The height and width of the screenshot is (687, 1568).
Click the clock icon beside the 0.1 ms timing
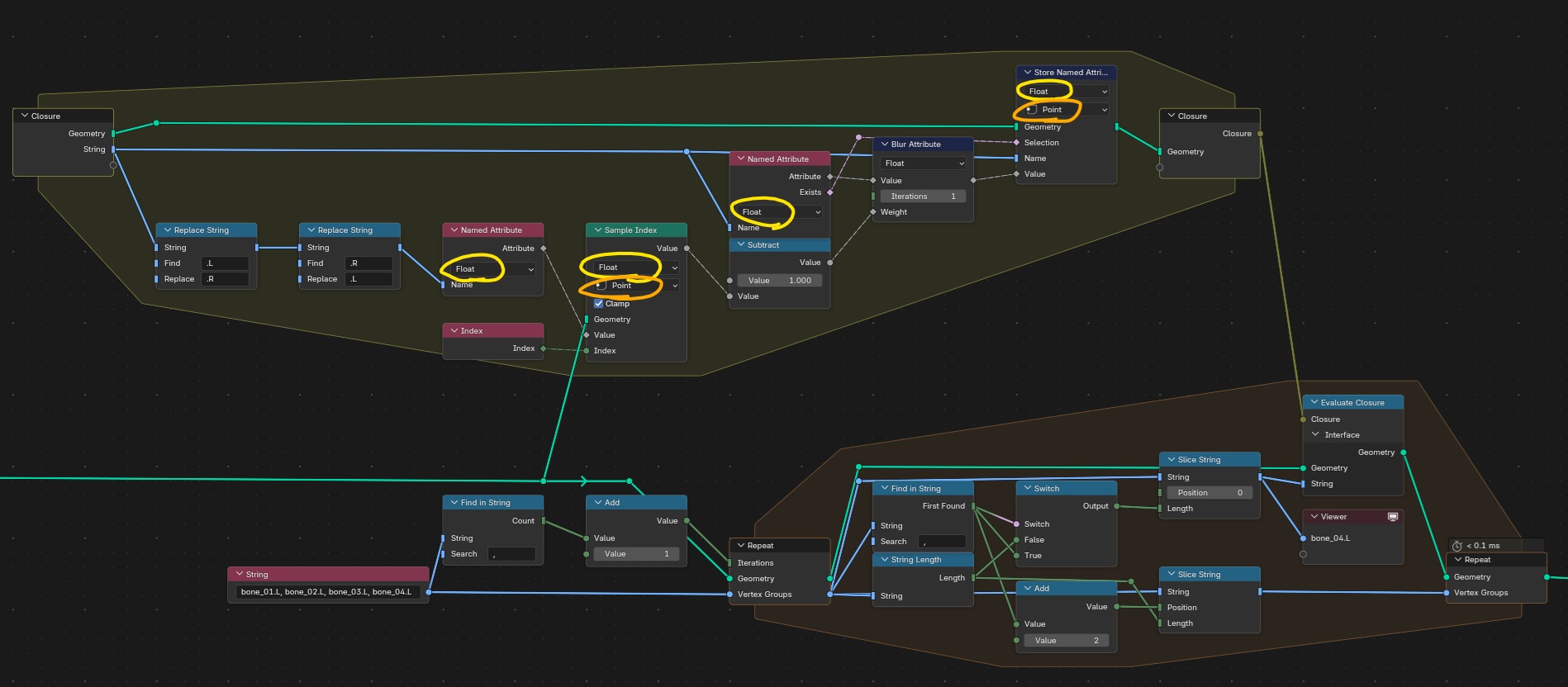(1457, 546)
